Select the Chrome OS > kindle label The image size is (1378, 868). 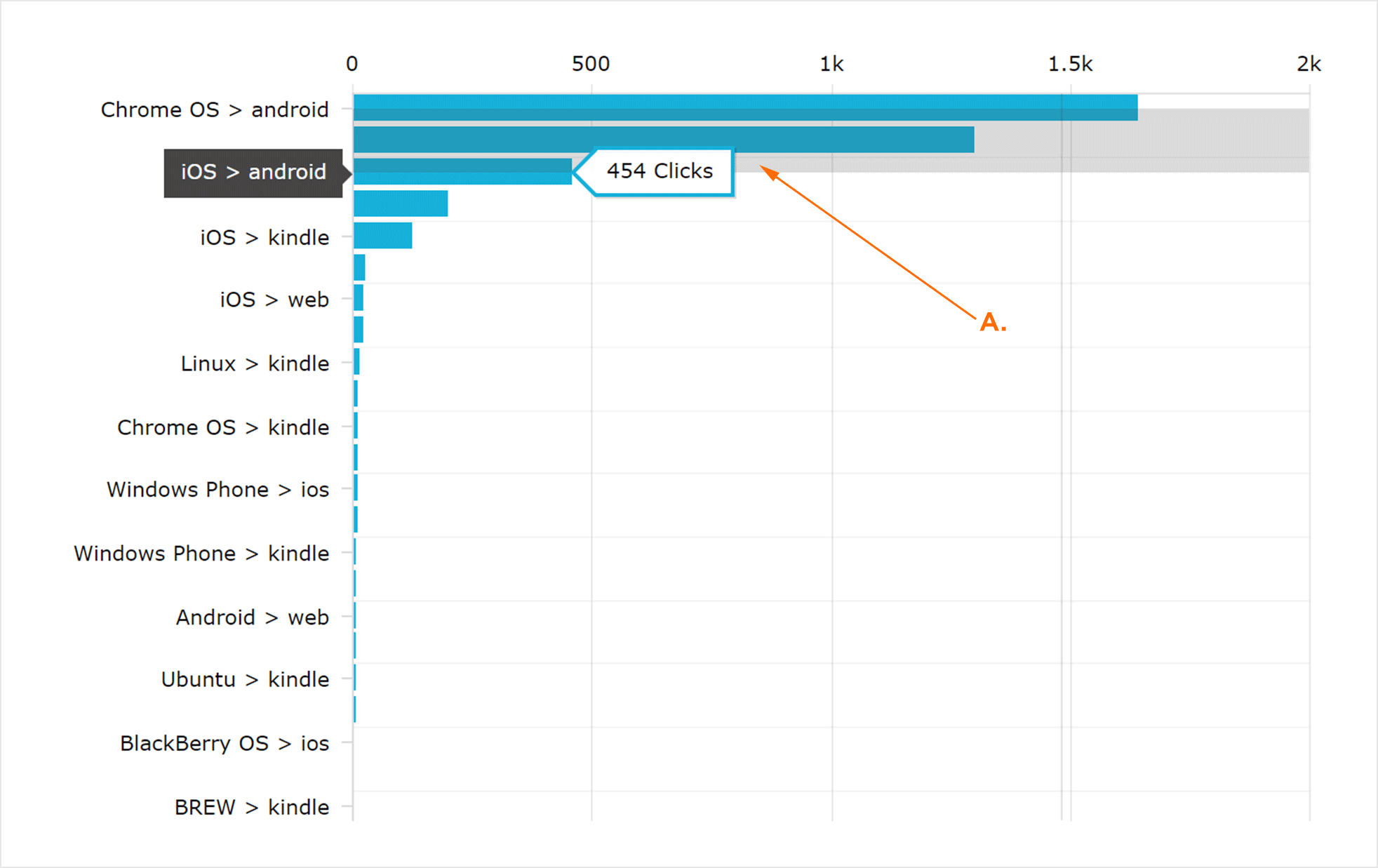pos(223,427)
